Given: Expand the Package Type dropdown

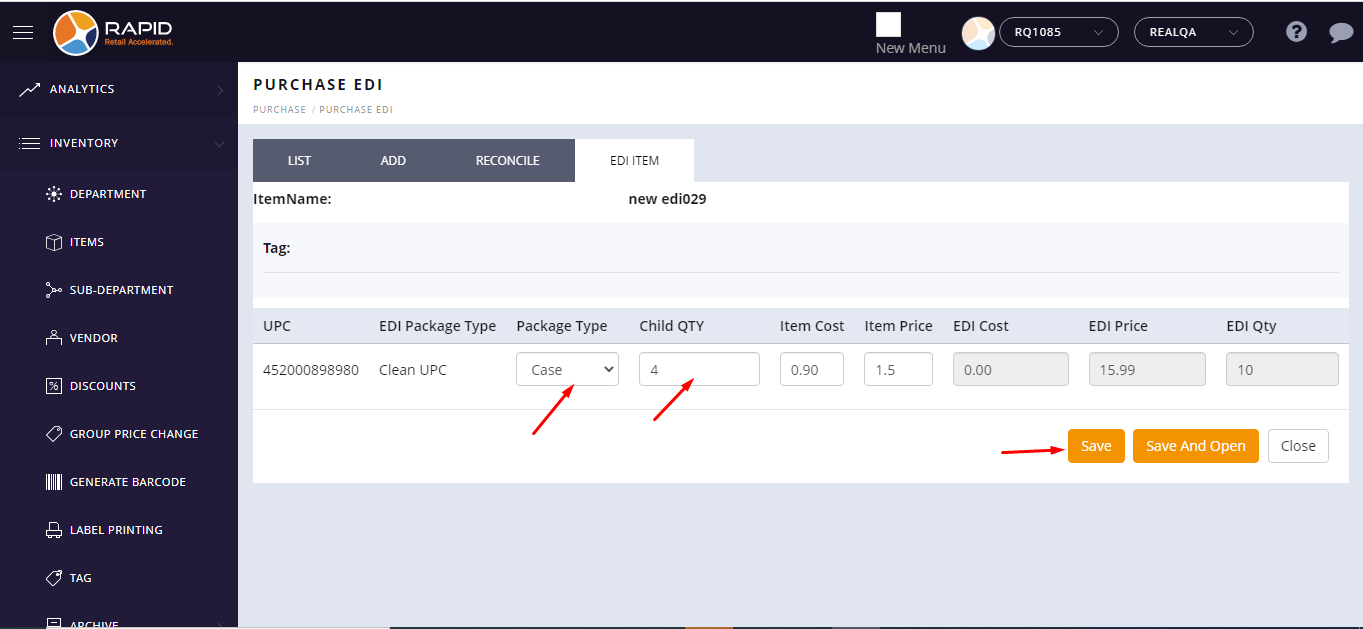Looking at the screenshot, I should click(x=567, y=369).
